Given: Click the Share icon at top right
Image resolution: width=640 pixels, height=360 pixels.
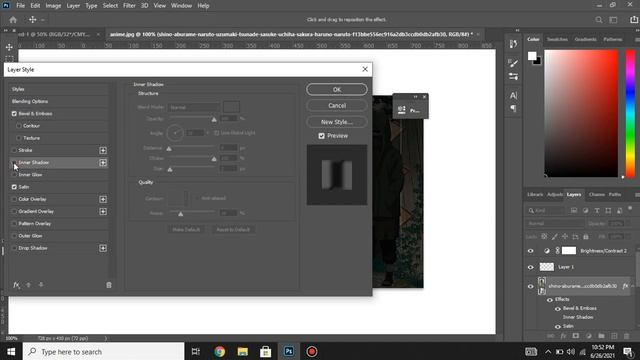Looking at the screenshot, I should coord(633,20).
